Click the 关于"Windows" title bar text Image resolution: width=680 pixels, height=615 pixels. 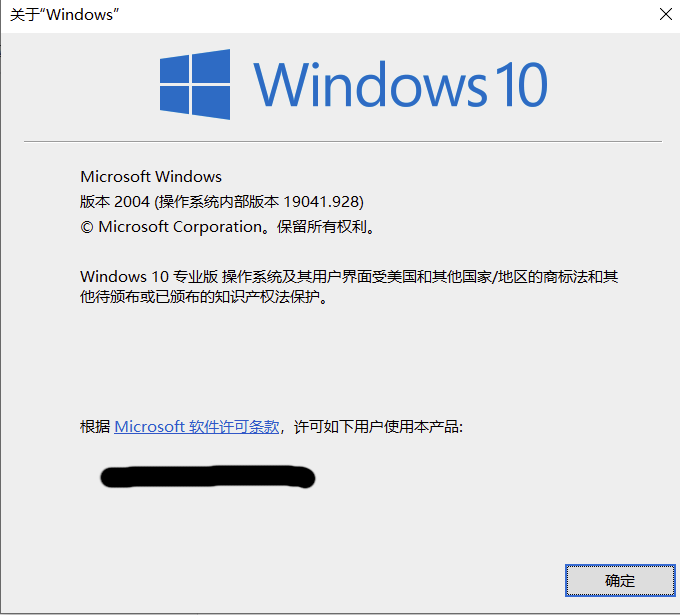(64, 15)
